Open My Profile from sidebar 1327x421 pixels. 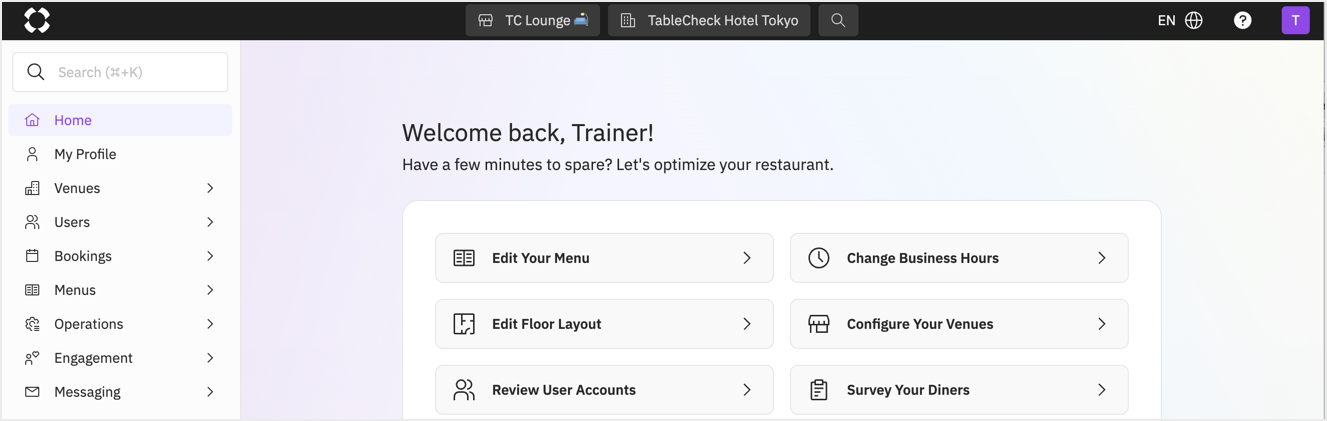[120, 154]
